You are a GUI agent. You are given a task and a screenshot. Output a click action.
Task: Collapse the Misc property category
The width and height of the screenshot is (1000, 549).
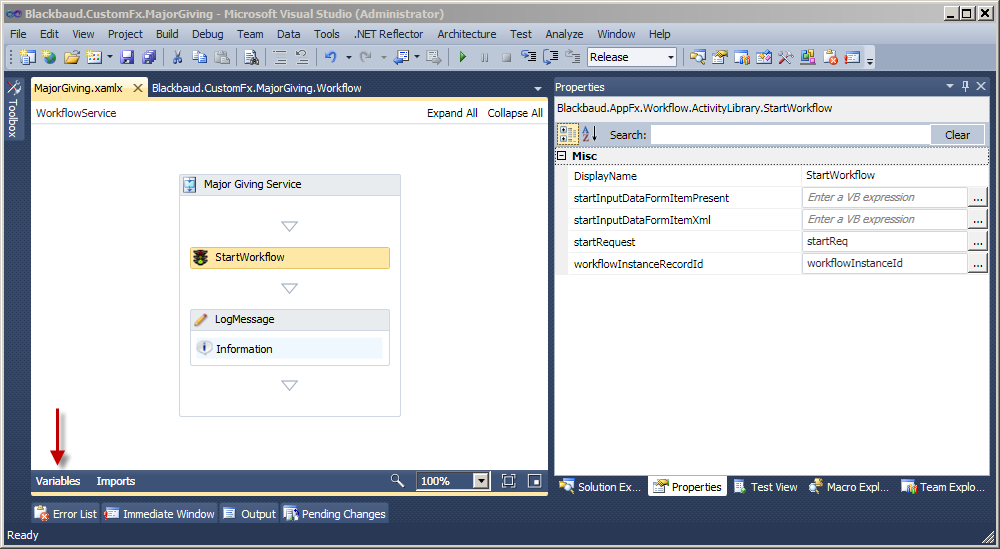[562, 156]
